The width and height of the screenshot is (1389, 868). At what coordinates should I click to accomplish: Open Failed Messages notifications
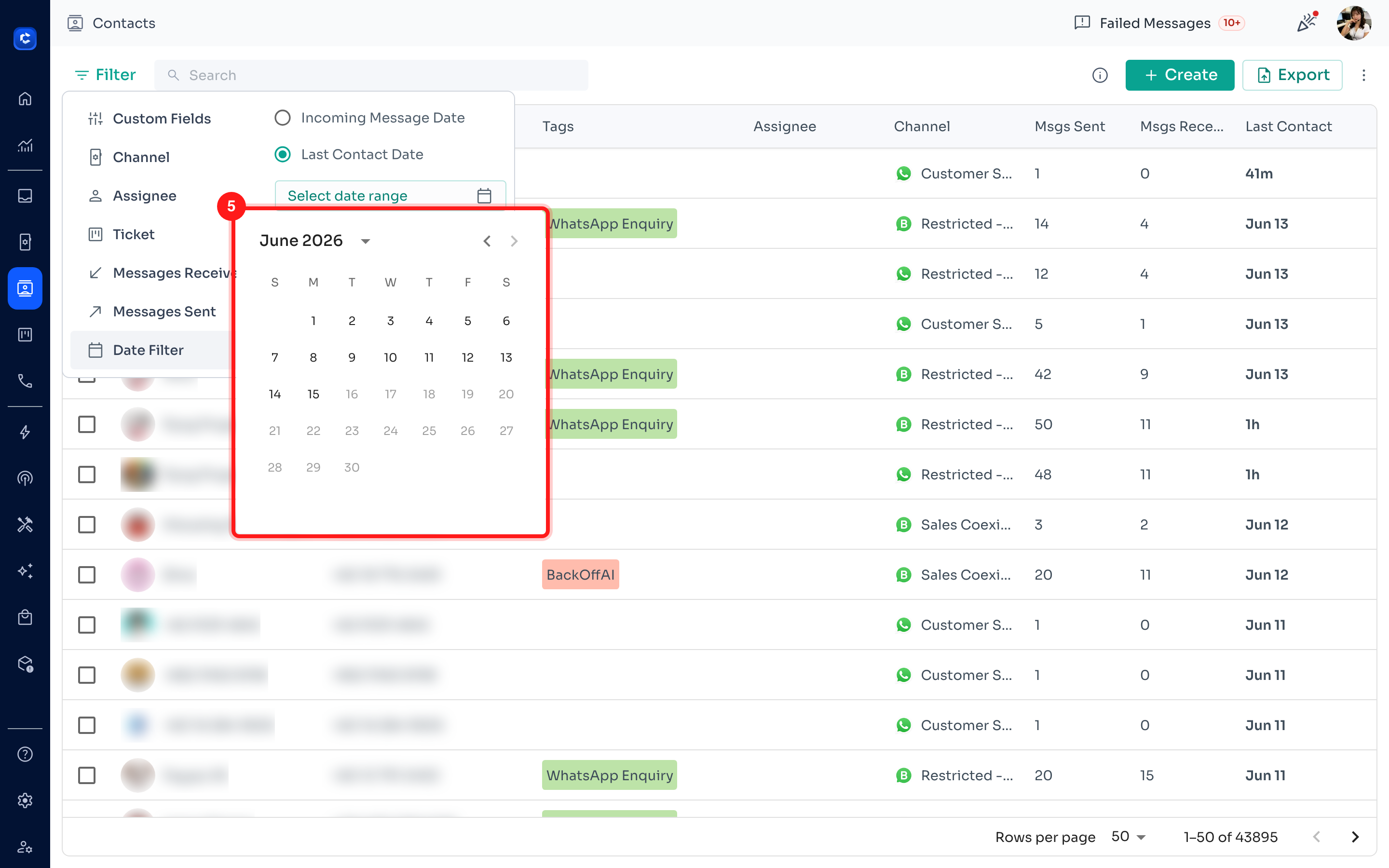point(1159,23)
